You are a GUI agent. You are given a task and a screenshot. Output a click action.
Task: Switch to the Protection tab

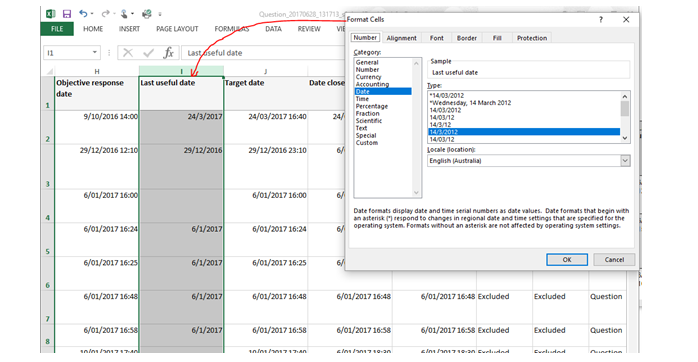[532, 38]
